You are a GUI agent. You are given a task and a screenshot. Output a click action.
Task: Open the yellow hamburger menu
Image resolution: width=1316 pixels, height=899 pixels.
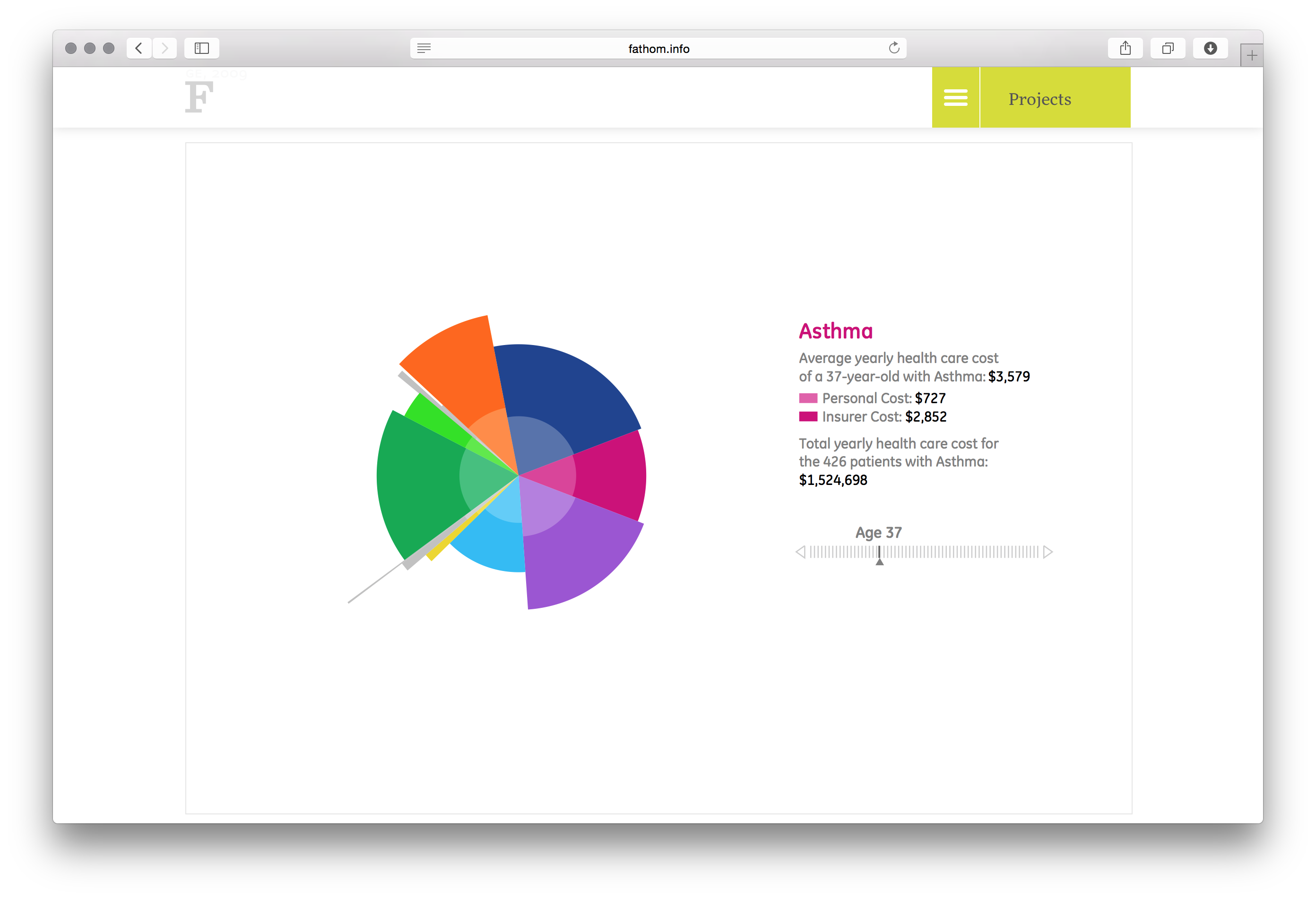coord(955,97)
